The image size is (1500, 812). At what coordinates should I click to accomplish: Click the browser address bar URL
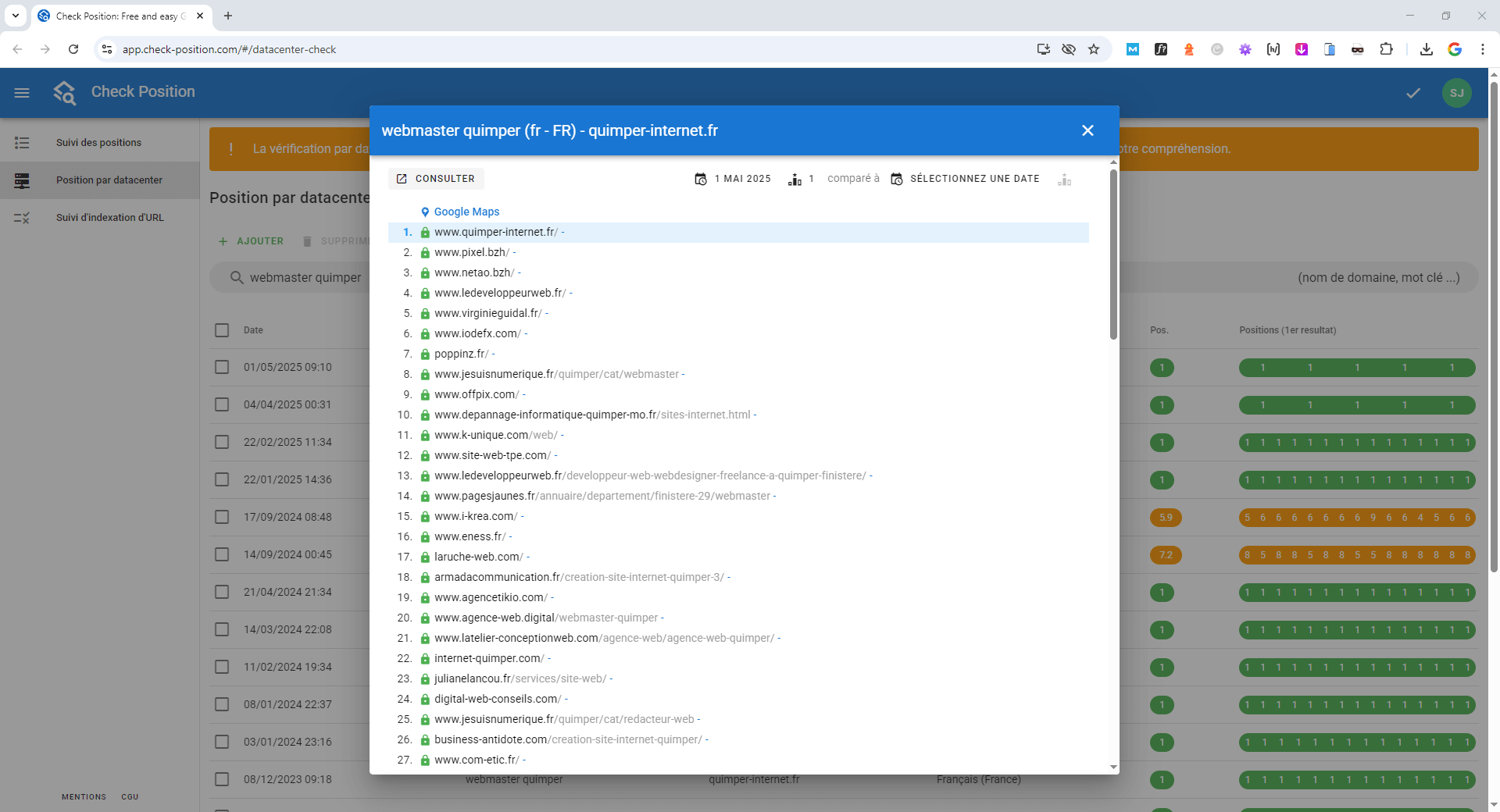tap(229, 49)
